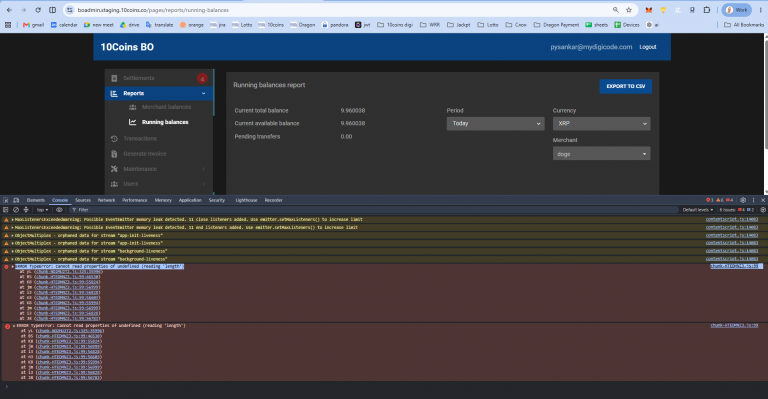Viewport: 768px width, 399px height.
Task: Click the address bar zoom magnifier icon
Action: [616, 10]
